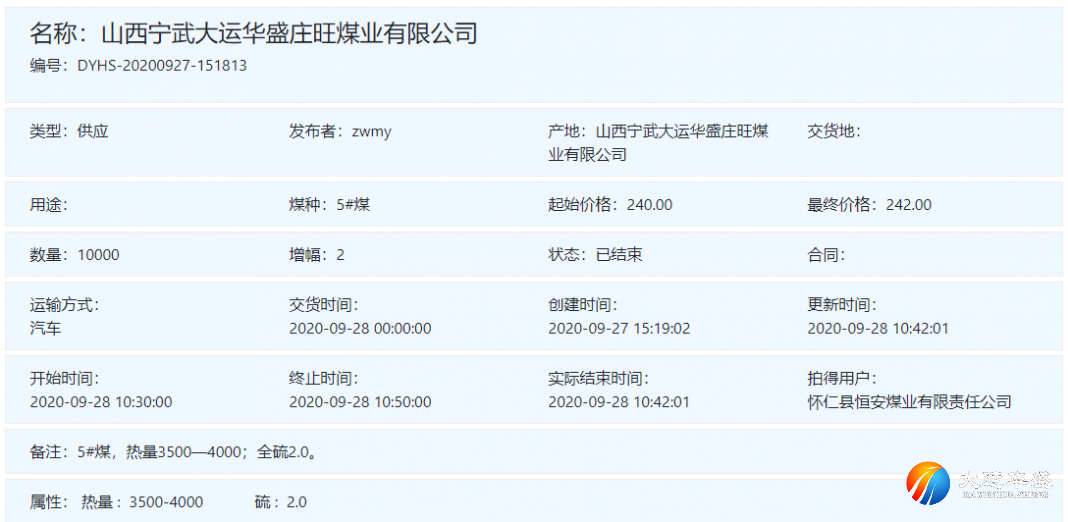Click the end time 2020-09-28 10:50:00

pyautogui.click(x=360, y=402)
